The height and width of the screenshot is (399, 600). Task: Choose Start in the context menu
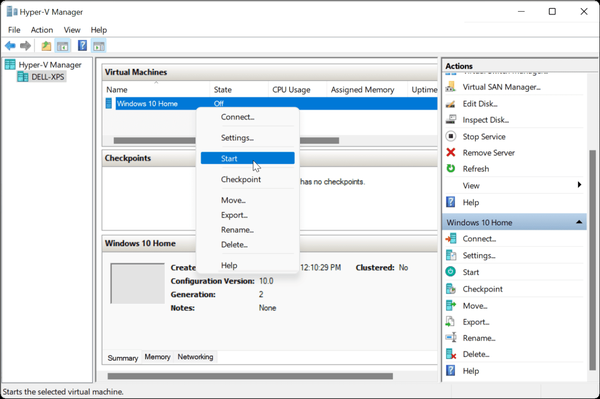pyautogui.click(x=248, y=158)
